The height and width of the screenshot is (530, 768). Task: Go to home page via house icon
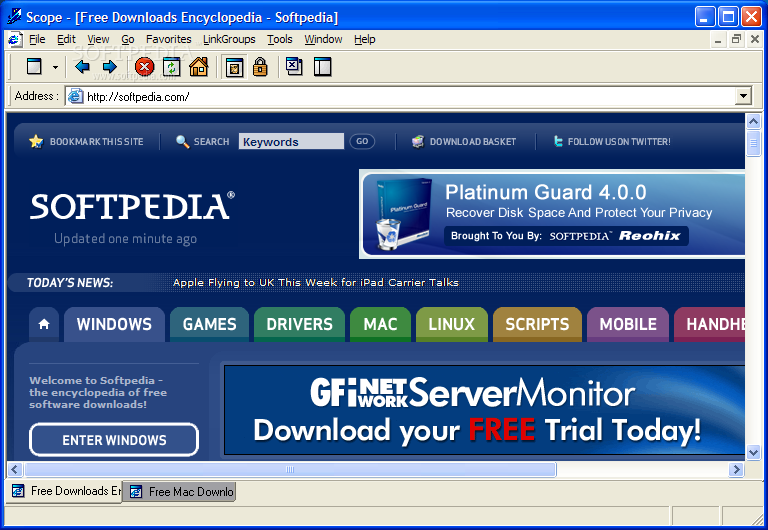(199, 67)
